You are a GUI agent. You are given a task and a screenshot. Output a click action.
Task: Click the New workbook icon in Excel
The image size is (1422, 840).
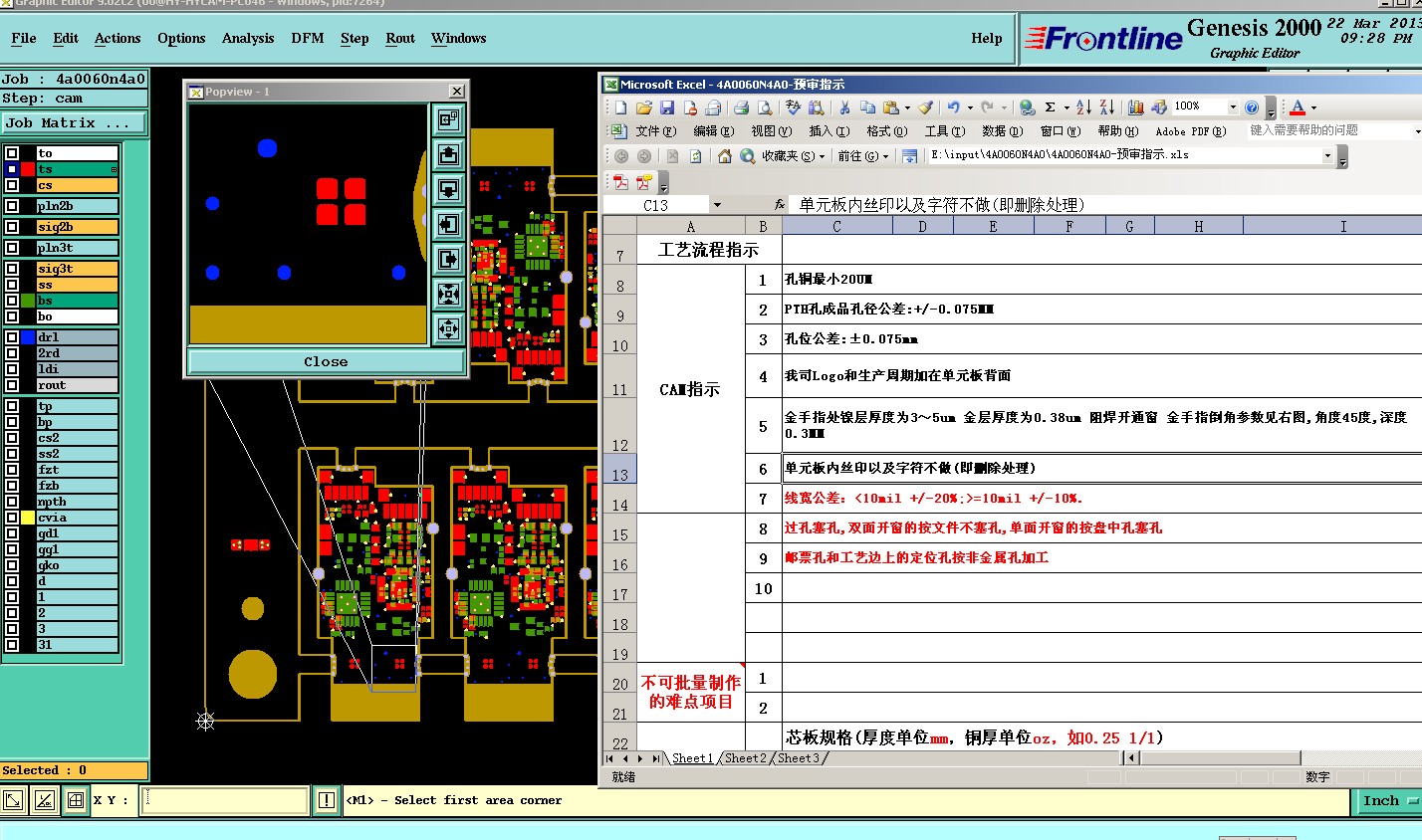pyautogui.click(x=620, y=107)
